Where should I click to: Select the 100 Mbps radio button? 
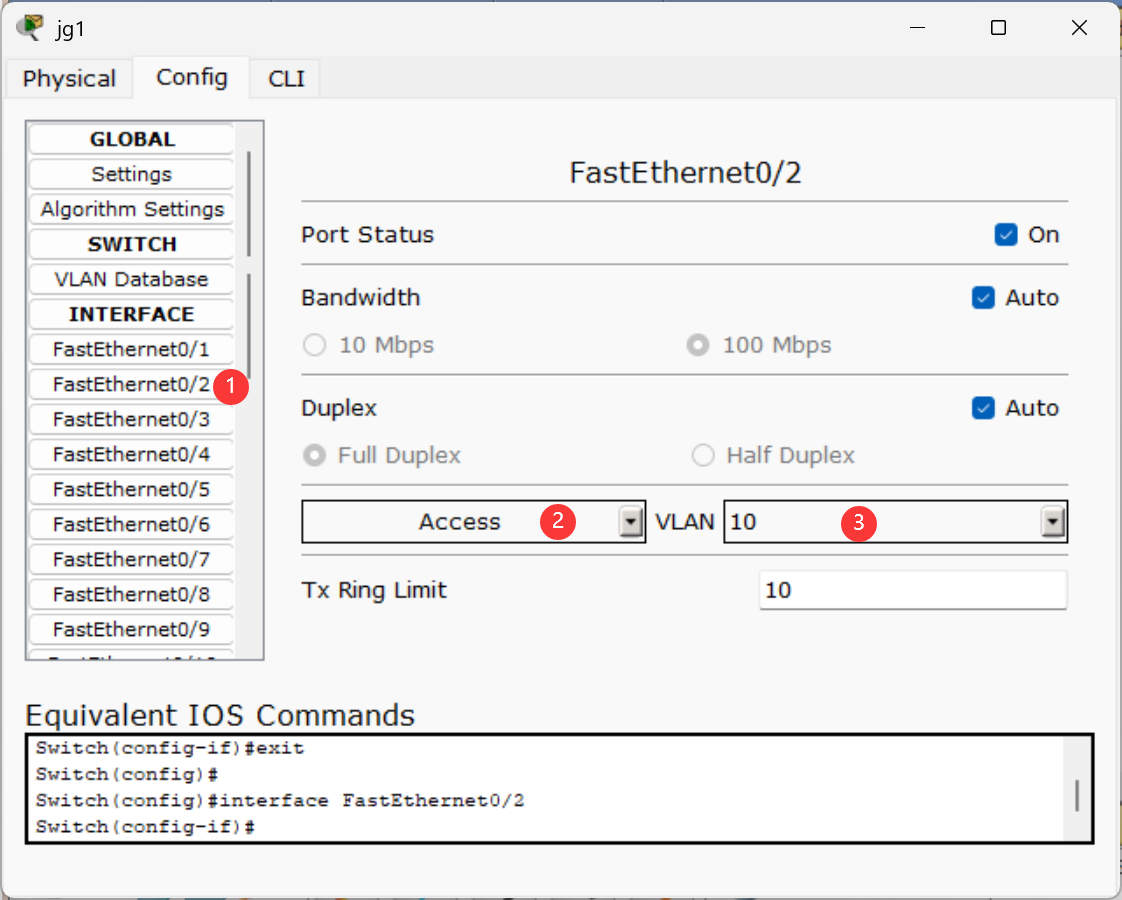point(698,345)
